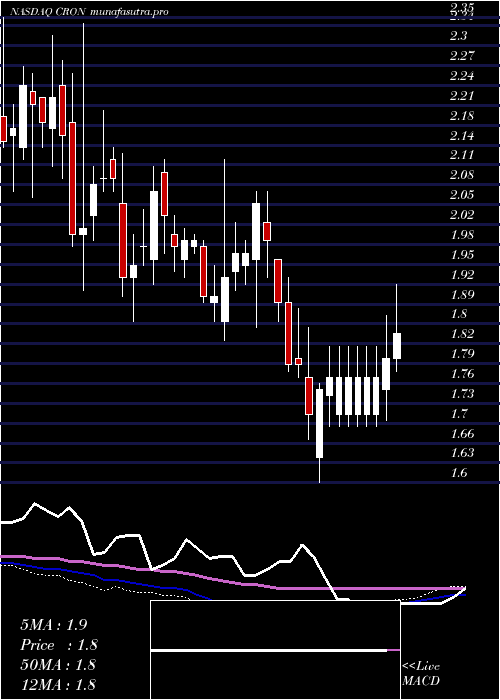Select the 1.6 price axis label
The height and width of the screenshot is (700, 500).
click(x=459, y=473)
